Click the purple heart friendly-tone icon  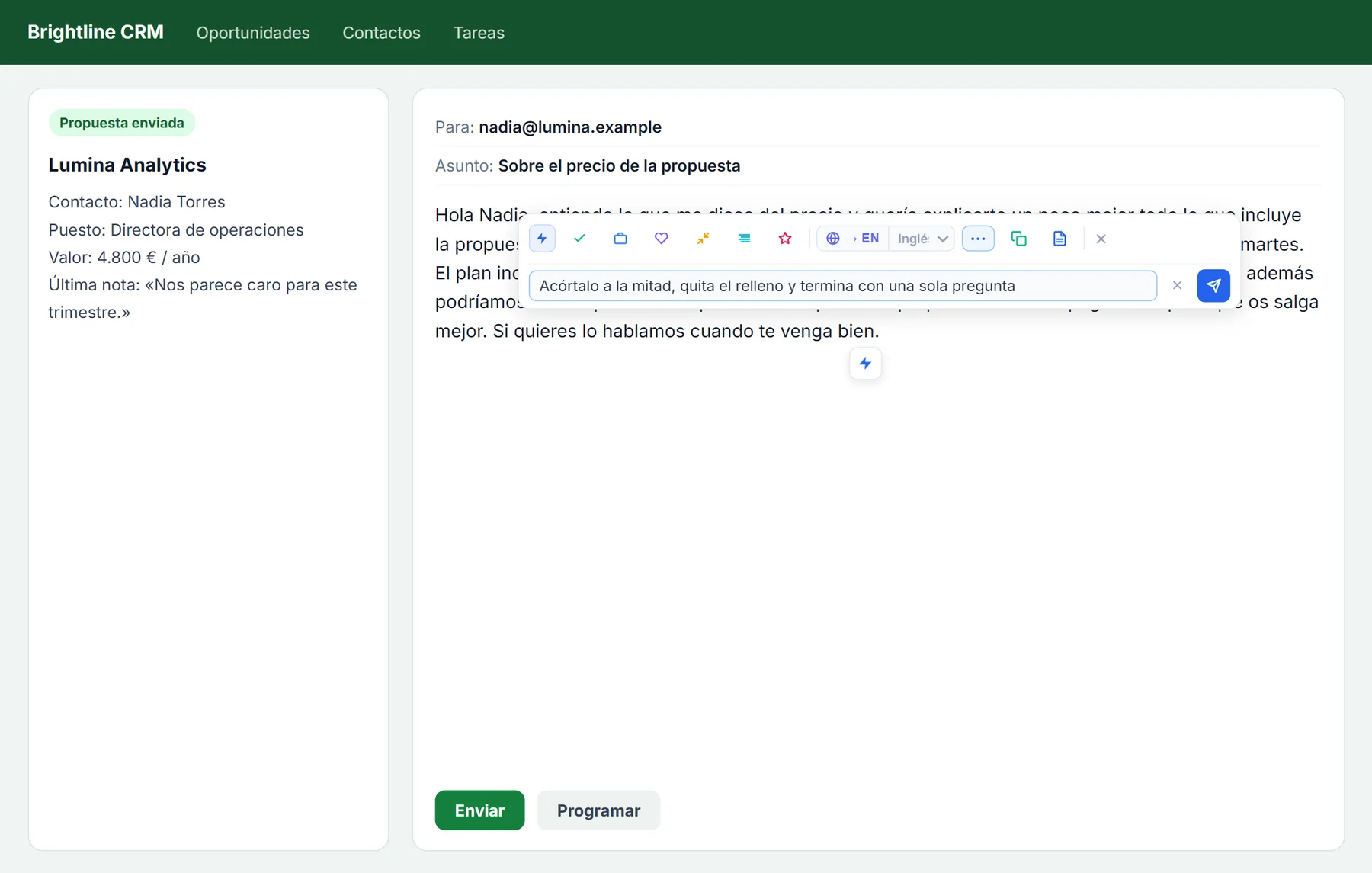(662, 239)
